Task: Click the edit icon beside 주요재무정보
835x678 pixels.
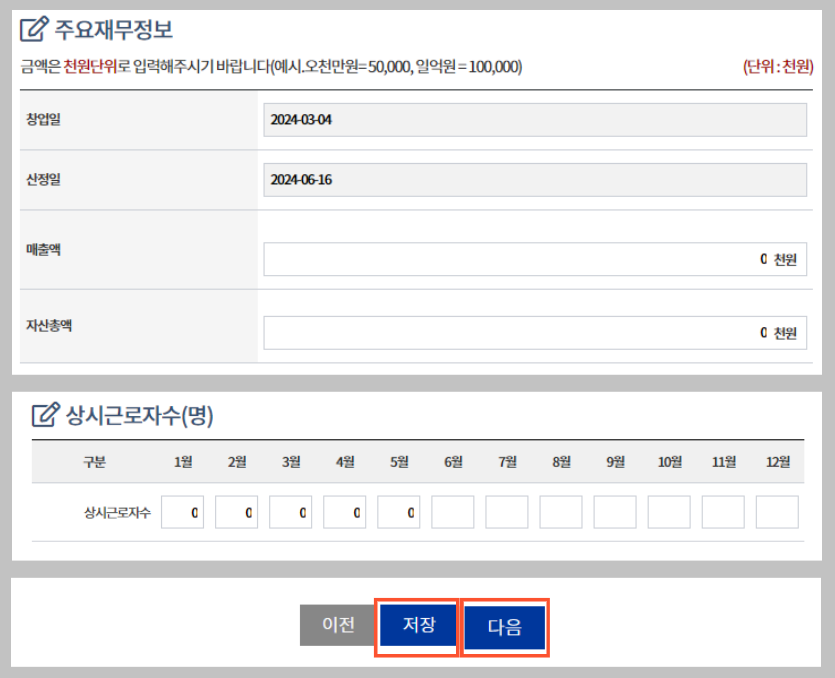Action: point(34,29)
